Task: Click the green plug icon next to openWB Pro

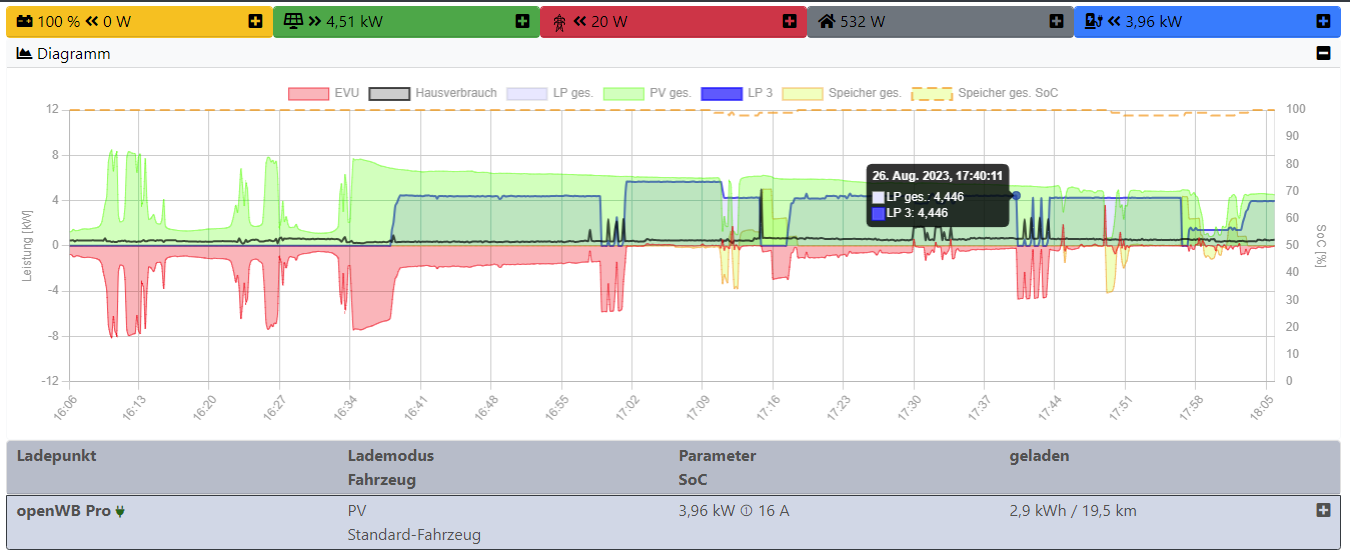Action: coord(121,512)
